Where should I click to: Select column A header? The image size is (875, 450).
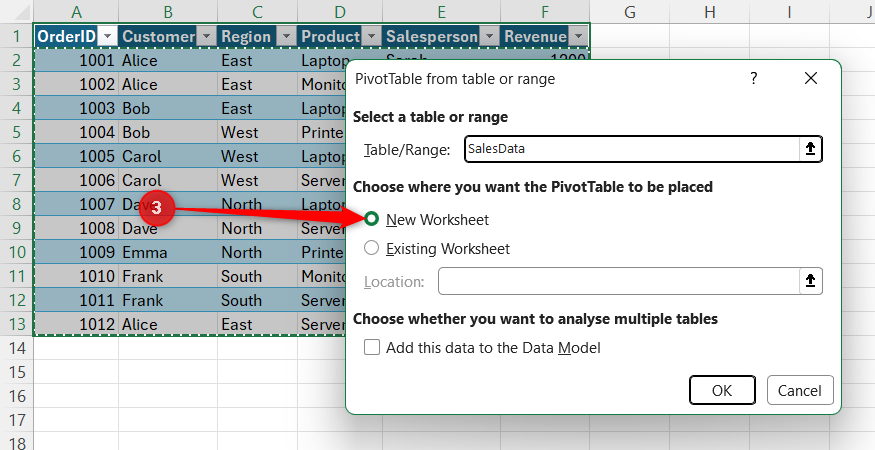click(x=76, y=11)
